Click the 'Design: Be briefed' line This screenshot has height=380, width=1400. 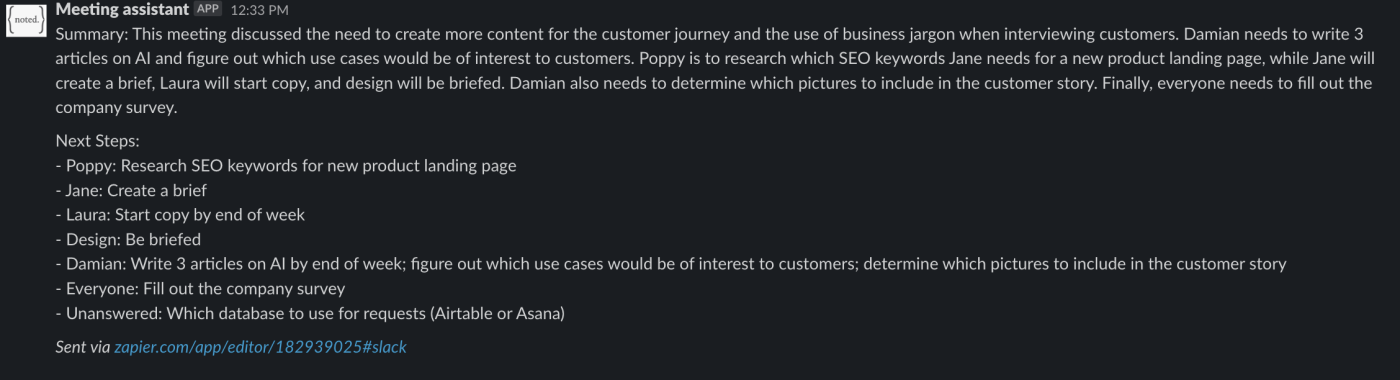pos(128,239)
